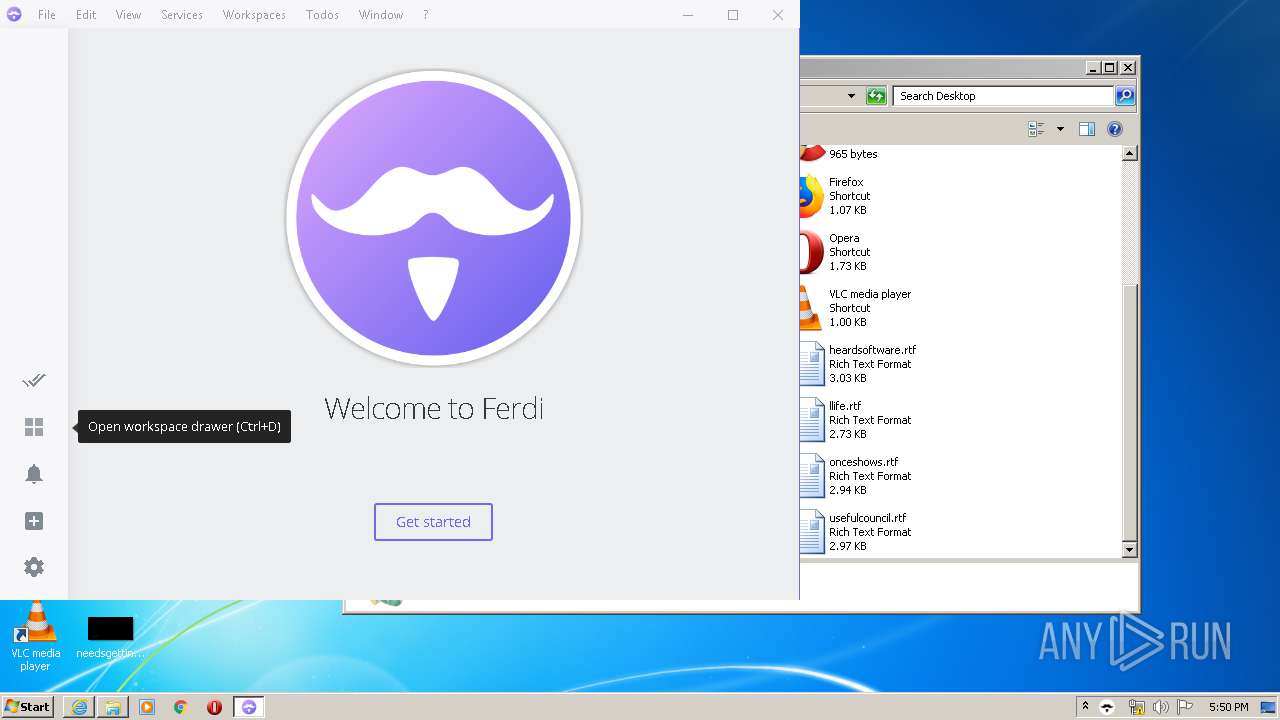Screen dimensions: 1280x720
Task: Open the Services menu
Action: [x=182, y=15]
